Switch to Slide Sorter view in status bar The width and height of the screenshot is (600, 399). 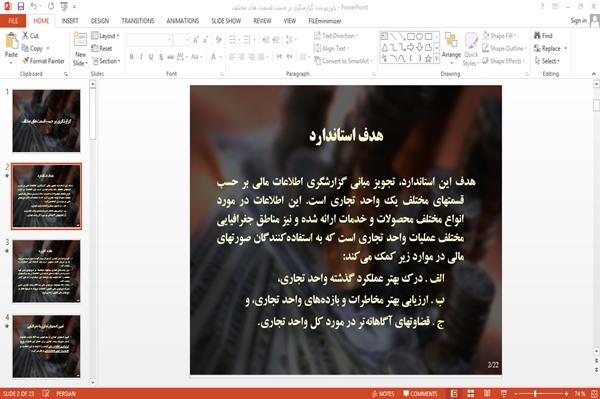pyautogui.click(x=471, y=394)
